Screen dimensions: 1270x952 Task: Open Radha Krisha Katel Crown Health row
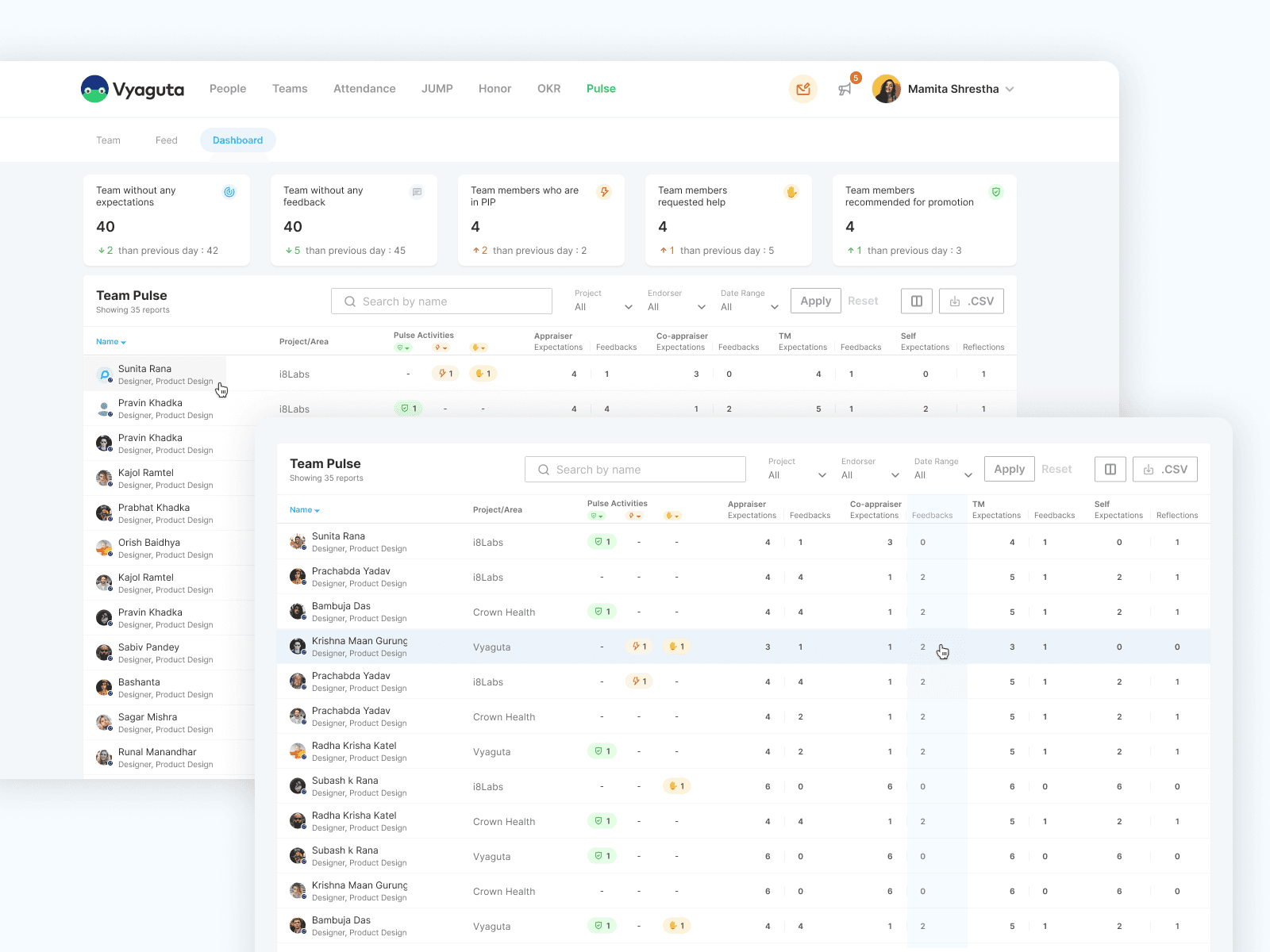coord(744,821)
